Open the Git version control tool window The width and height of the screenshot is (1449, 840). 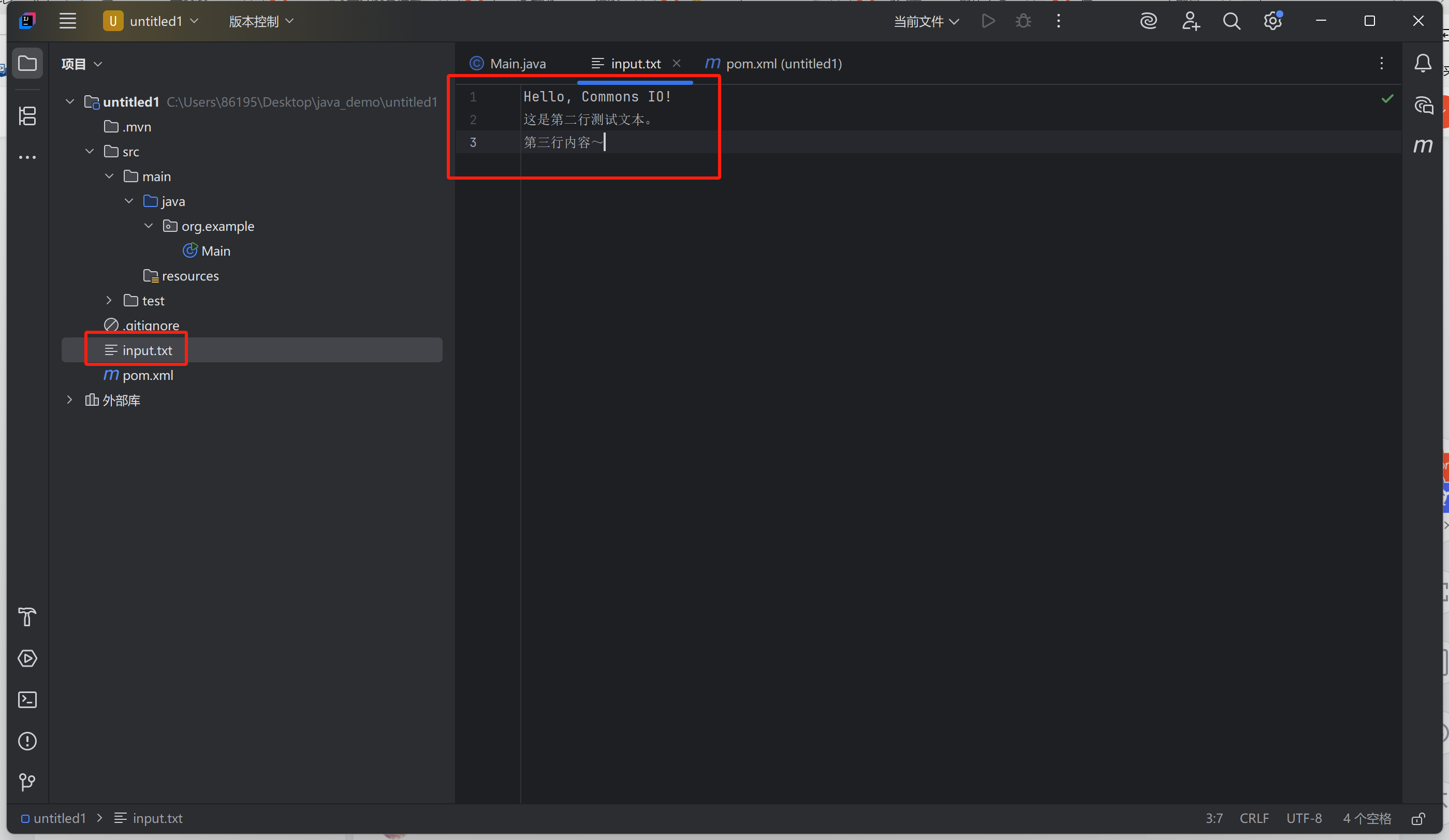[x=27, y=782]
